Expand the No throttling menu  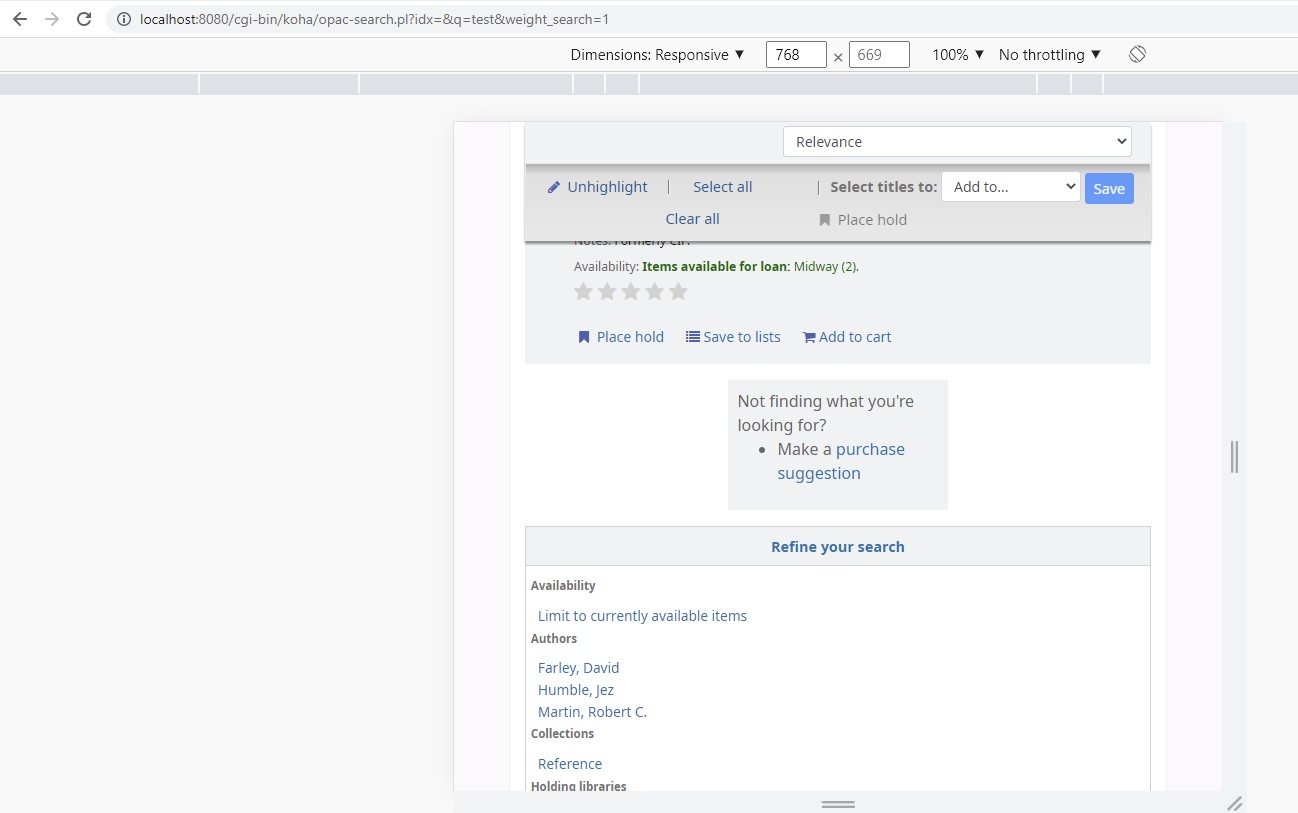tap(1049, 55)
